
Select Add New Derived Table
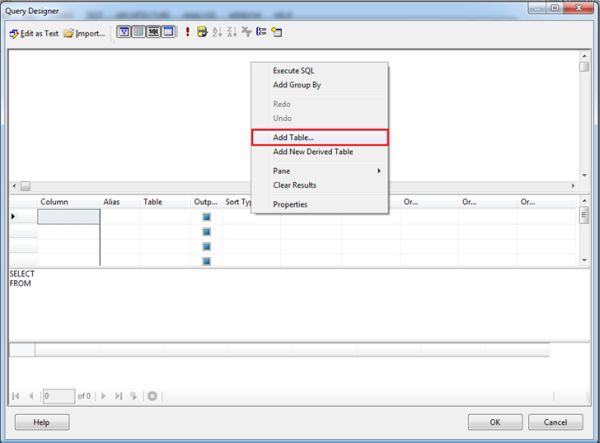coord(313,152)
